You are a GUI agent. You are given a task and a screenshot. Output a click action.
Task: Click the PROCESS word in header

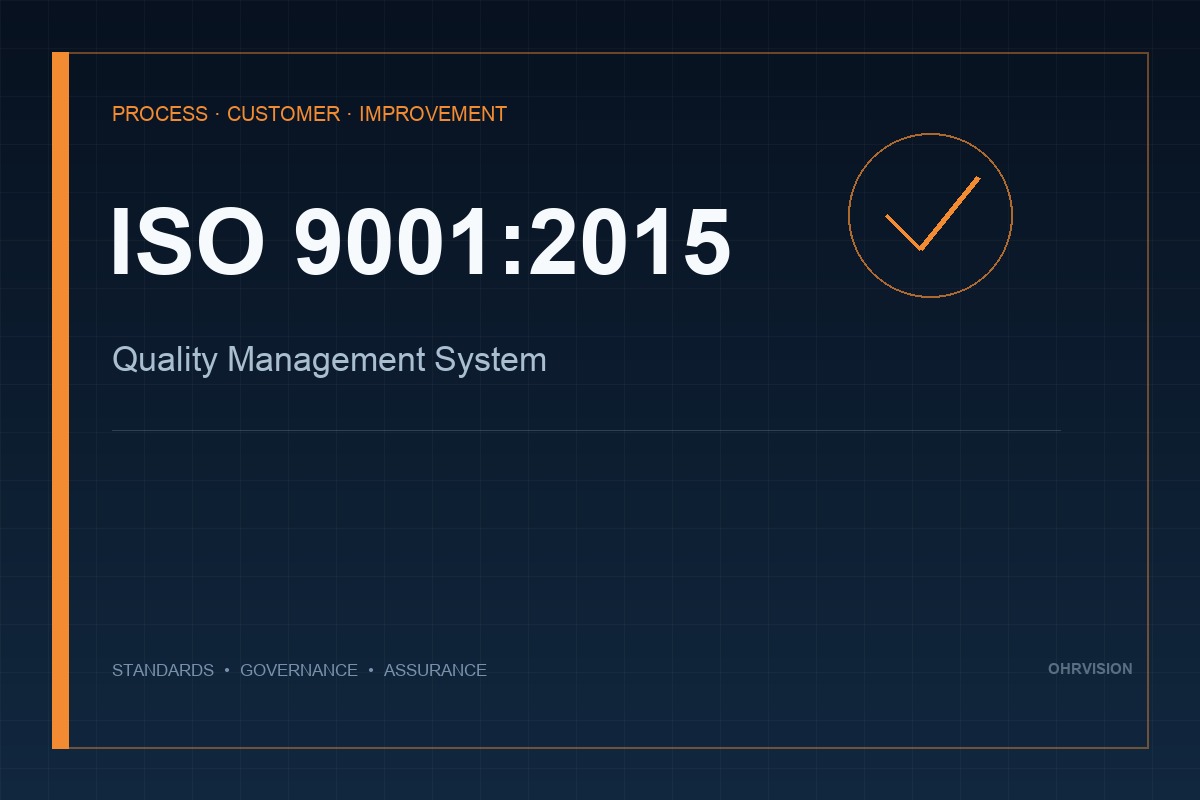160,114
